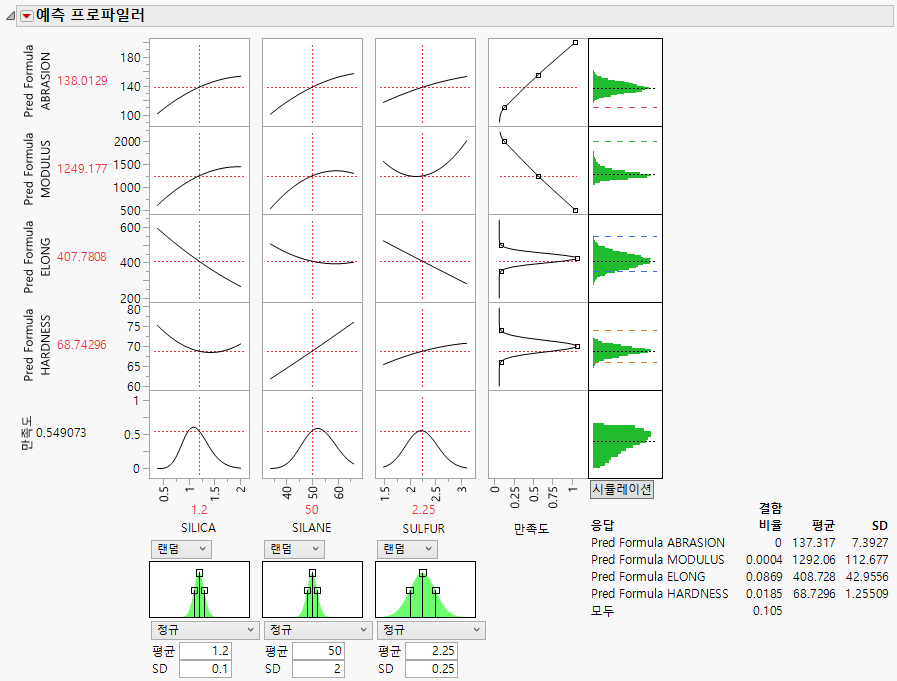
Task: Click the red SILICA current value 1.2
Action: pos(197,510)
